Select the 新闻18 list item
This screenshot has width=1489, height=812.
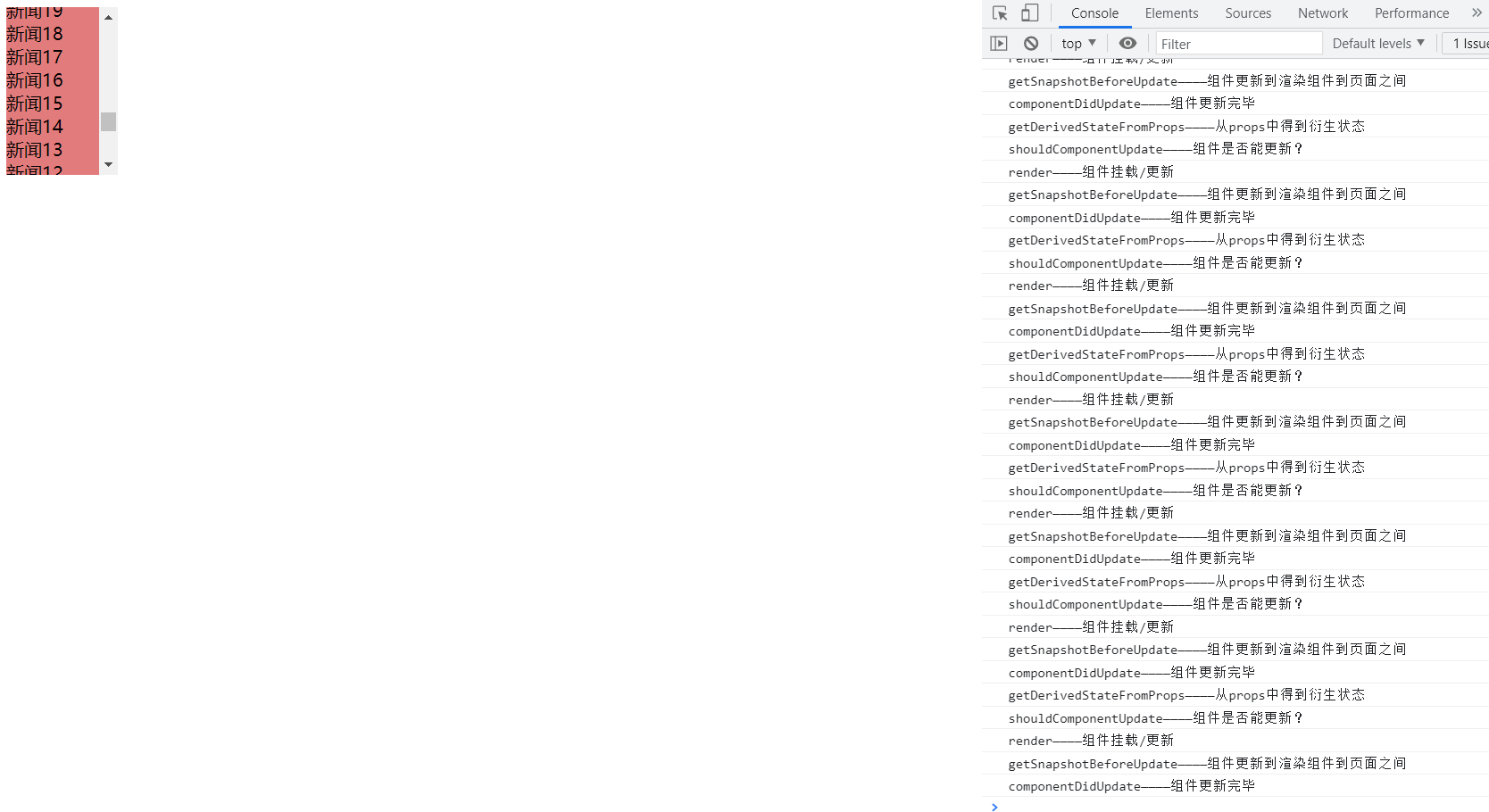52,34
